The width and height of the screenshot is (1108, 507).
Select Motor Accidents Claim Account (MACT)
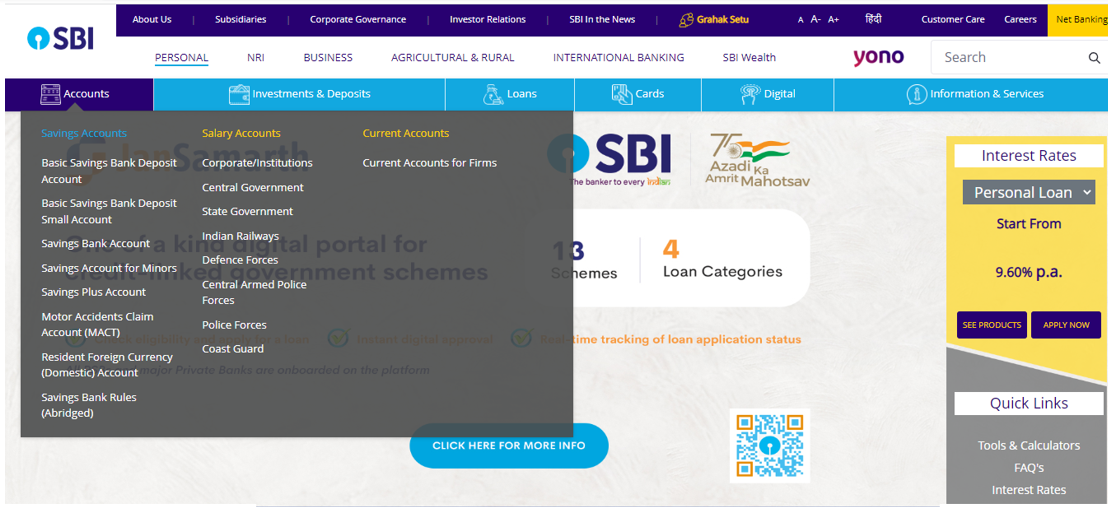pyautogui.click(x=98, y=325)
